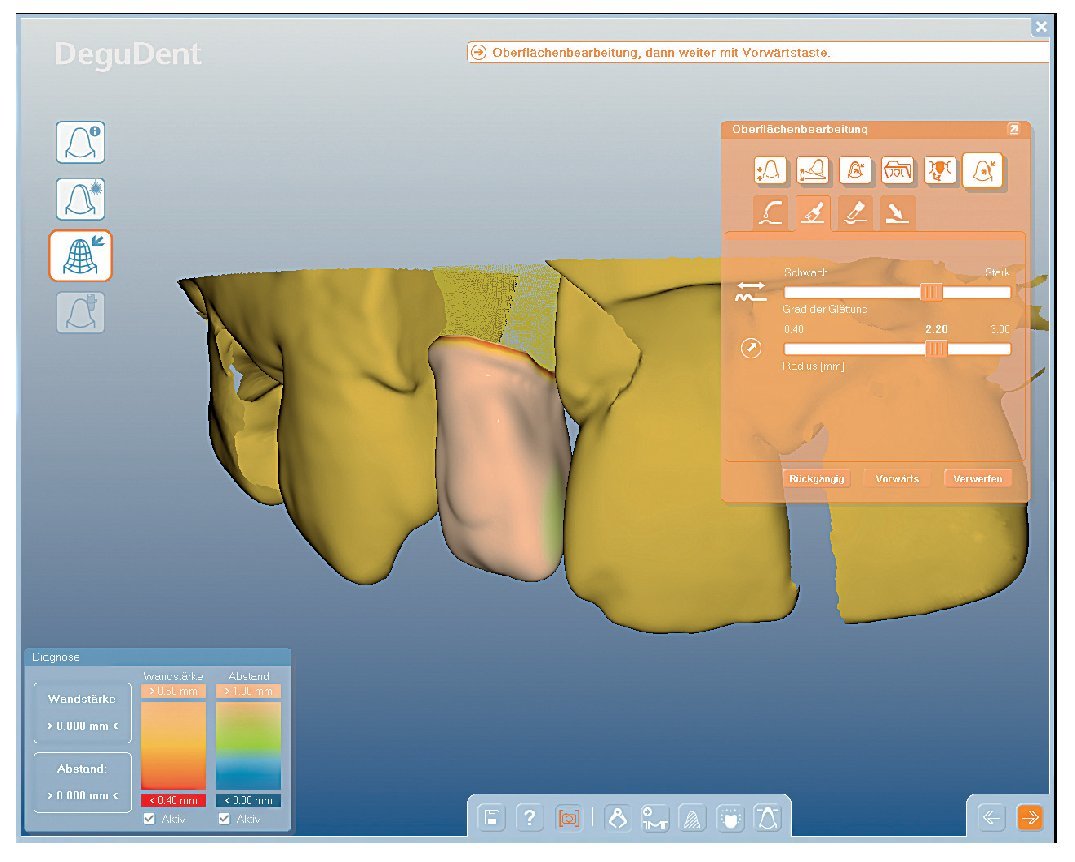Screen dimensions: 1075x862
Task: Pop out the Oberflächenbearbeitung panel via corner arrow
Action: click(1013, 129)
